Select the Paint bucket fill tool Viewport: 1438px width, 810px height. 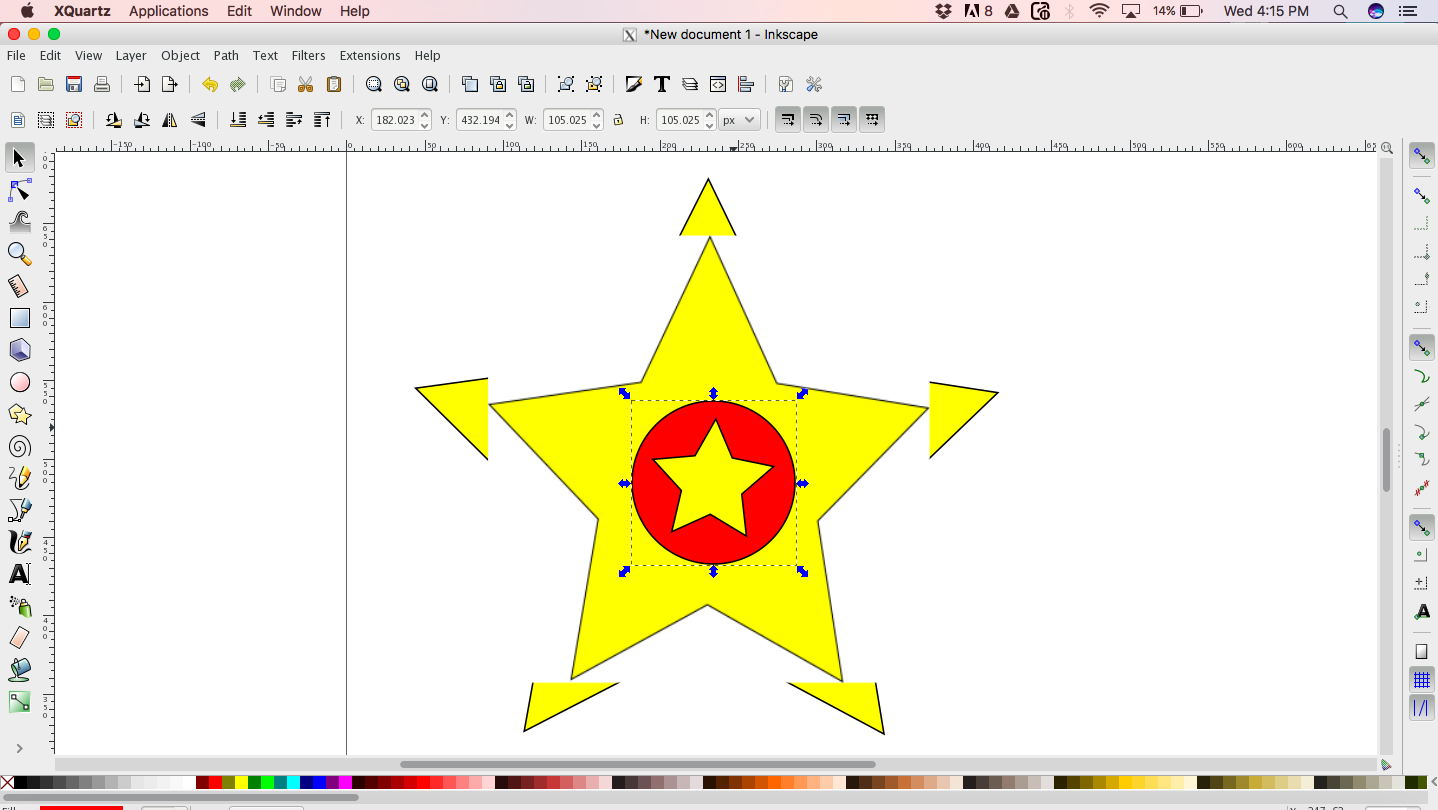[x=19, y=670]
